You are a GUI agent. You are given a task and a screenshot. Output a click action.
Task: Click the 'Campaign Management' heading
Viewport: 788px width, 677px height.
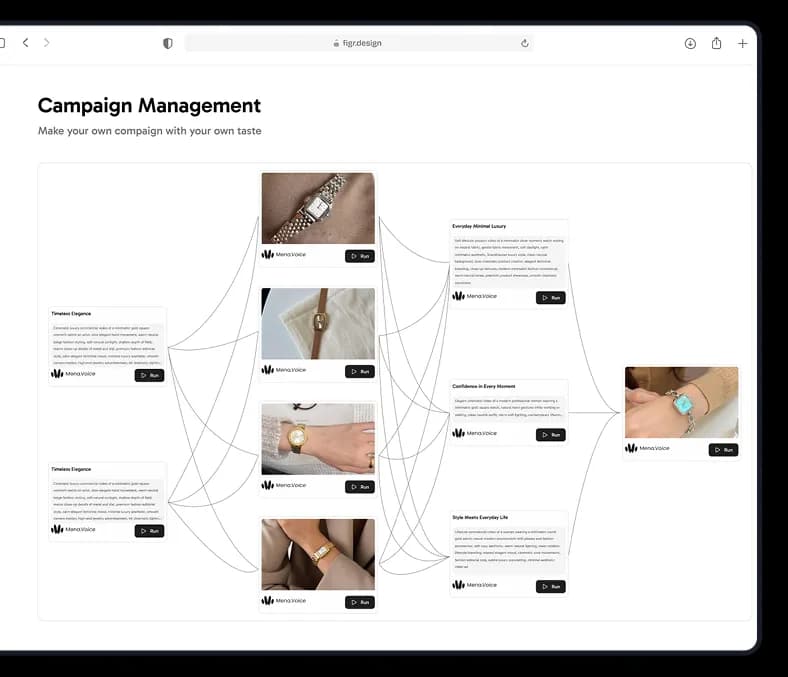coord(149,106)
